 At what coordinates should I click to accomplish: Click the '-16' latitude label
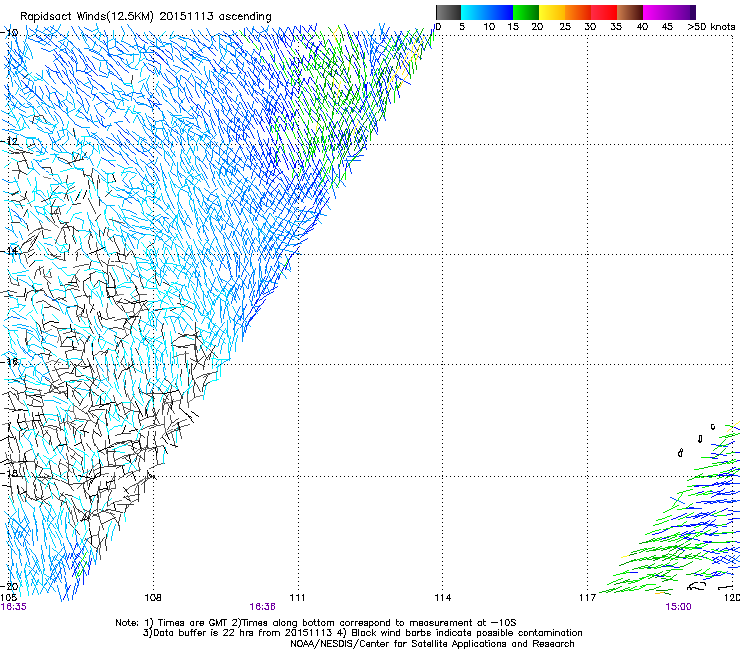coord(9,362)
